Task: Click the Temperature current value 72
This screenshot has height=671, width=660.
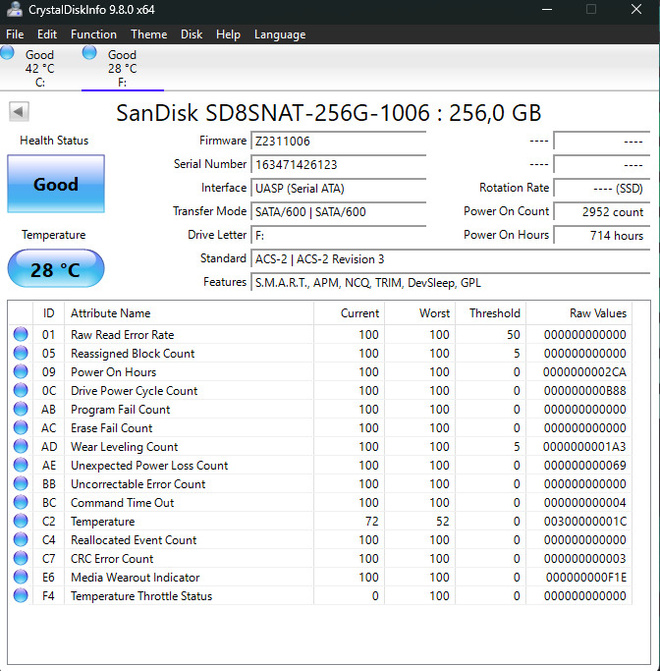Action: (372, 521)
